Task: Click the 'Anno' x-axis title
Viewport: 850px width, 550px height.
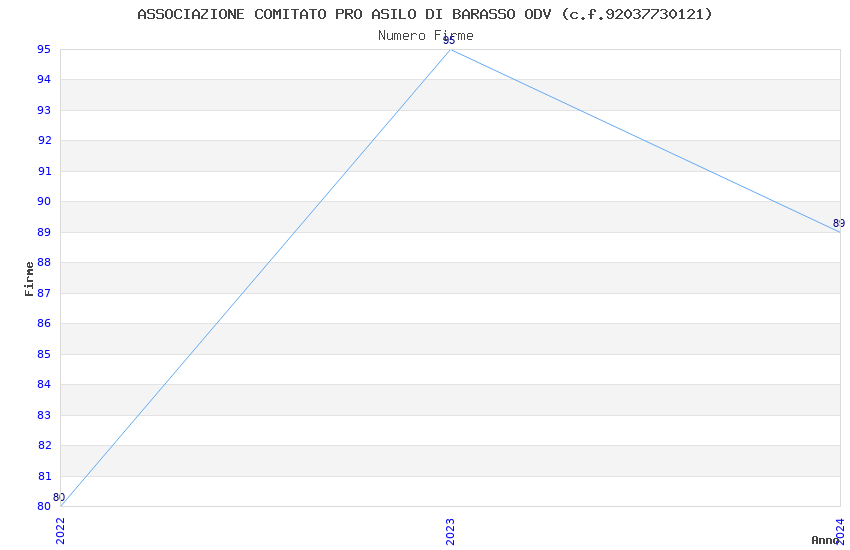Action: tap(825, 540)
